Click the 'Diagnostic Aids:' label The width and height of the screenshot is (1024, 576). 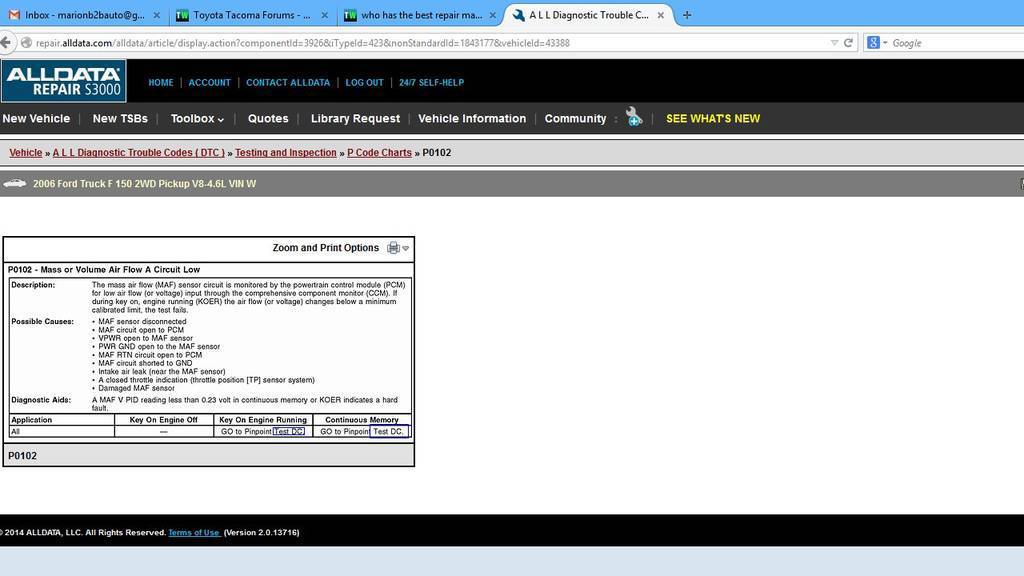(41, 400)
